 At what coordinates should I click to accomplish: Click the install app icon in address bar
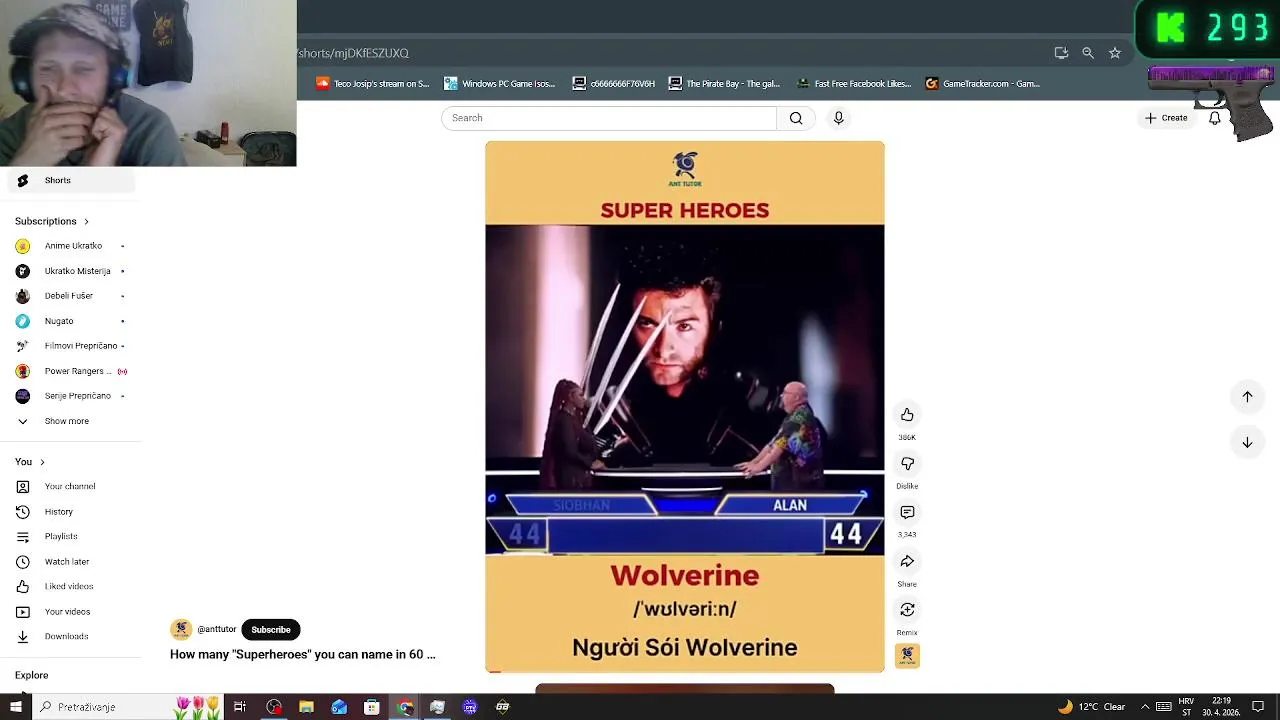click(x=1061, y=53)
